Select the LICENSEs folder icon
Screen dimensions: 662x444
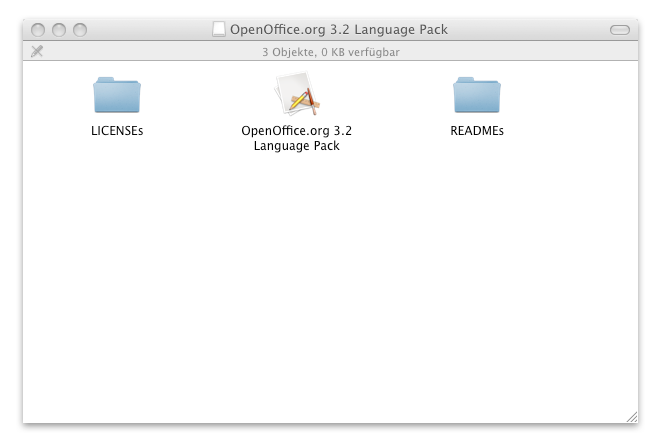tap(117, 95)
